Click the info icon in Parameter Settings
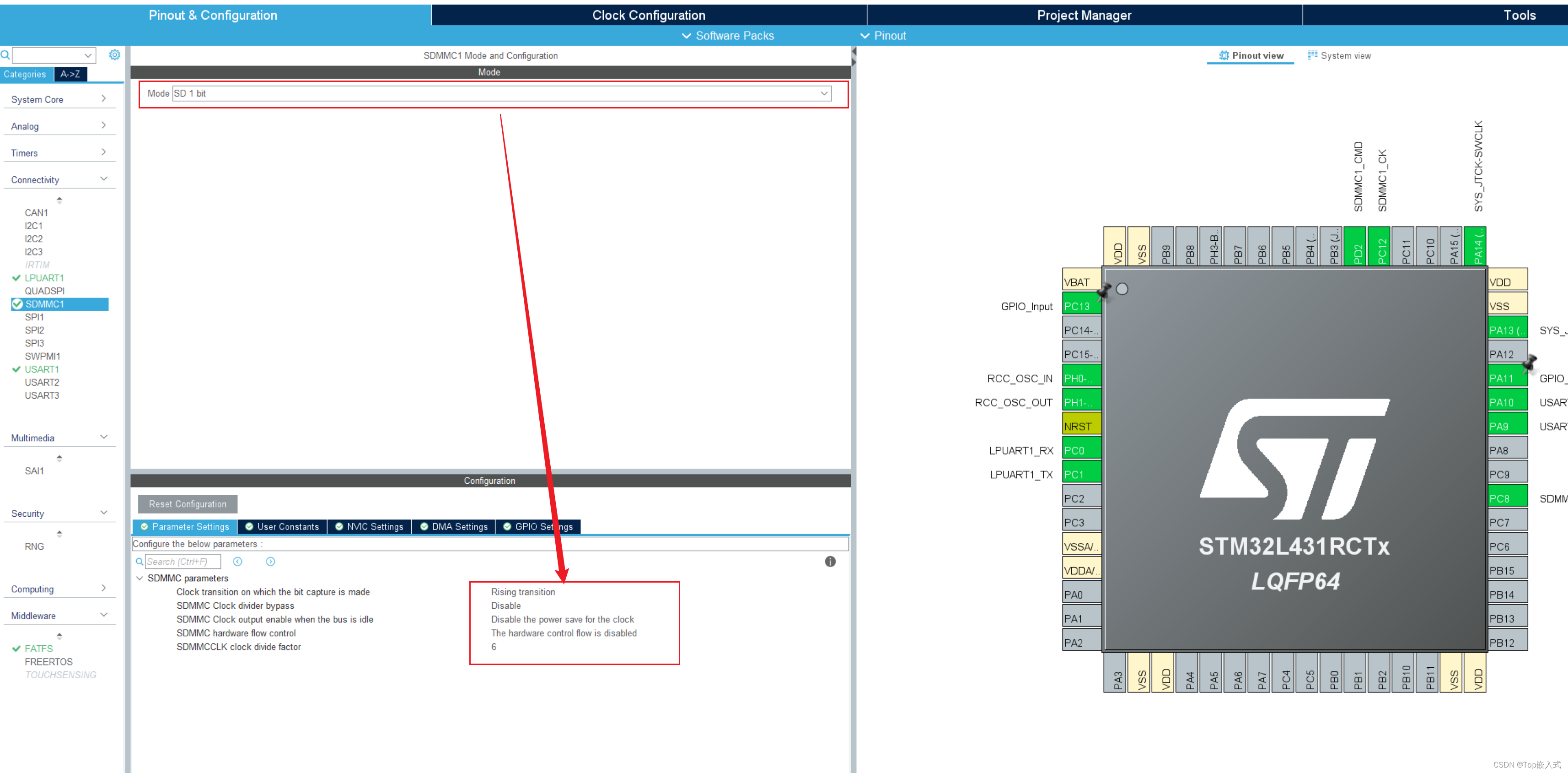The height and width of the screenshot is (773, 1568). pos(830,562)
